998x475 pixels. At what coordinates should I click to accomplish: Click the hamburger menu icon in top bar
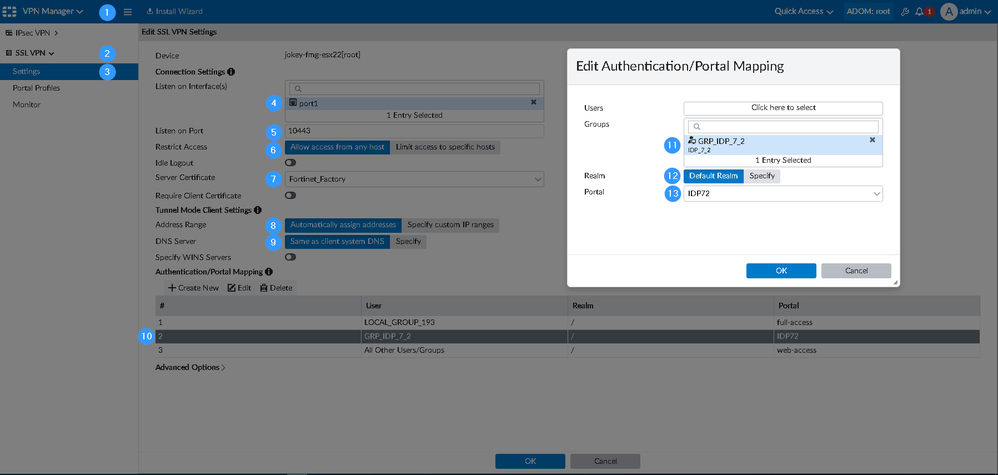128,12
